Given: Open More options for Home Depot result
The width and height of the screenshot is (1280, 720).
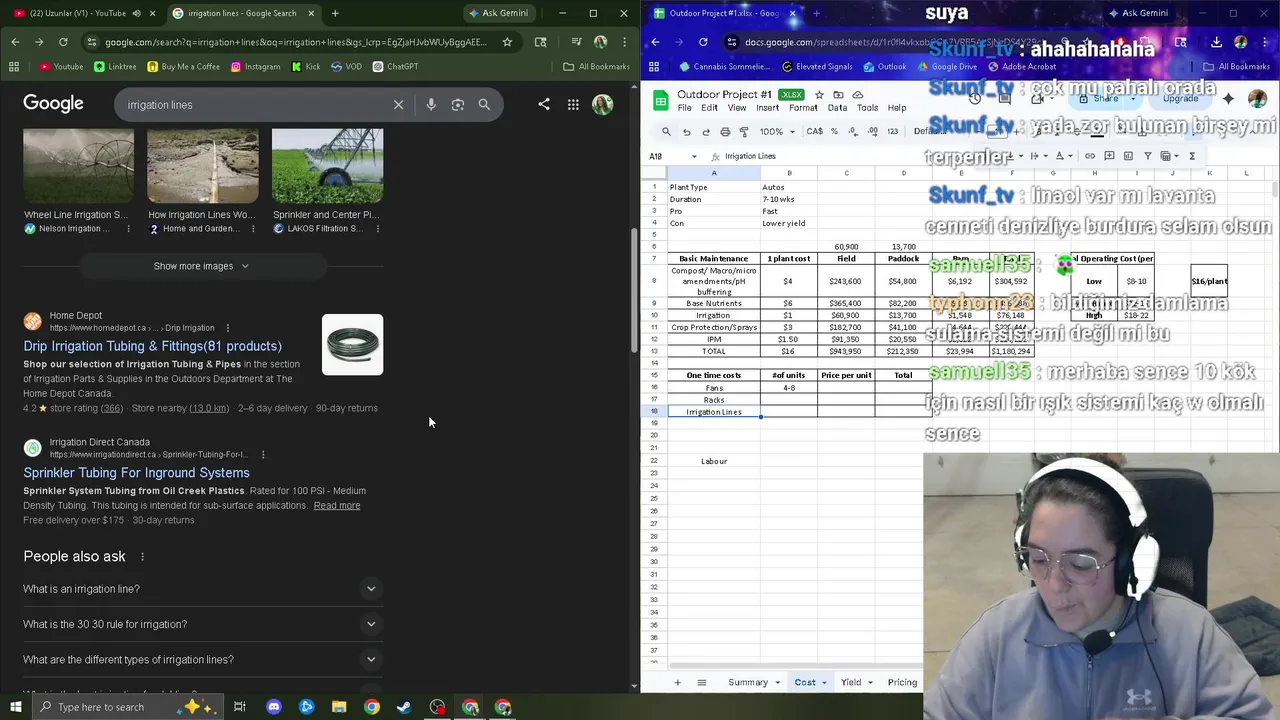Looking at the screenshot, I should click(228, 328).
